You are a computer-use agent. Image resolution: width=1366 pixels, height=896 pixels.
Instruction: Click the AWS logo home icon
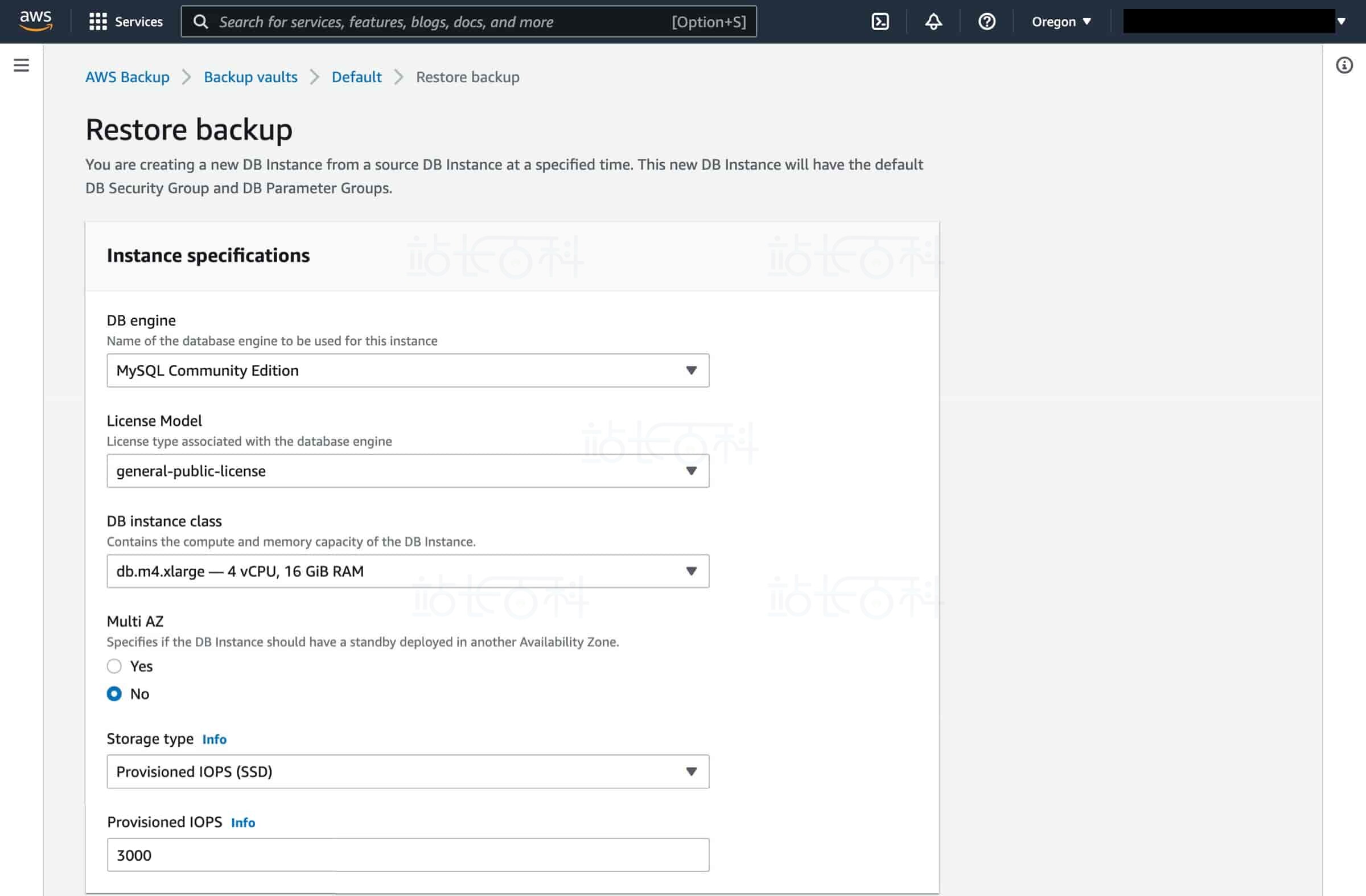(x=36, y=21)
